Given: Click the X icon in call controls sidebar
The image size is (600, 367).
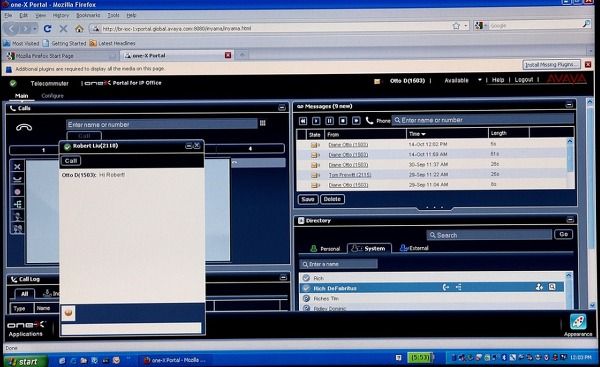Looking at the screenshot, I should coord(17,167).
